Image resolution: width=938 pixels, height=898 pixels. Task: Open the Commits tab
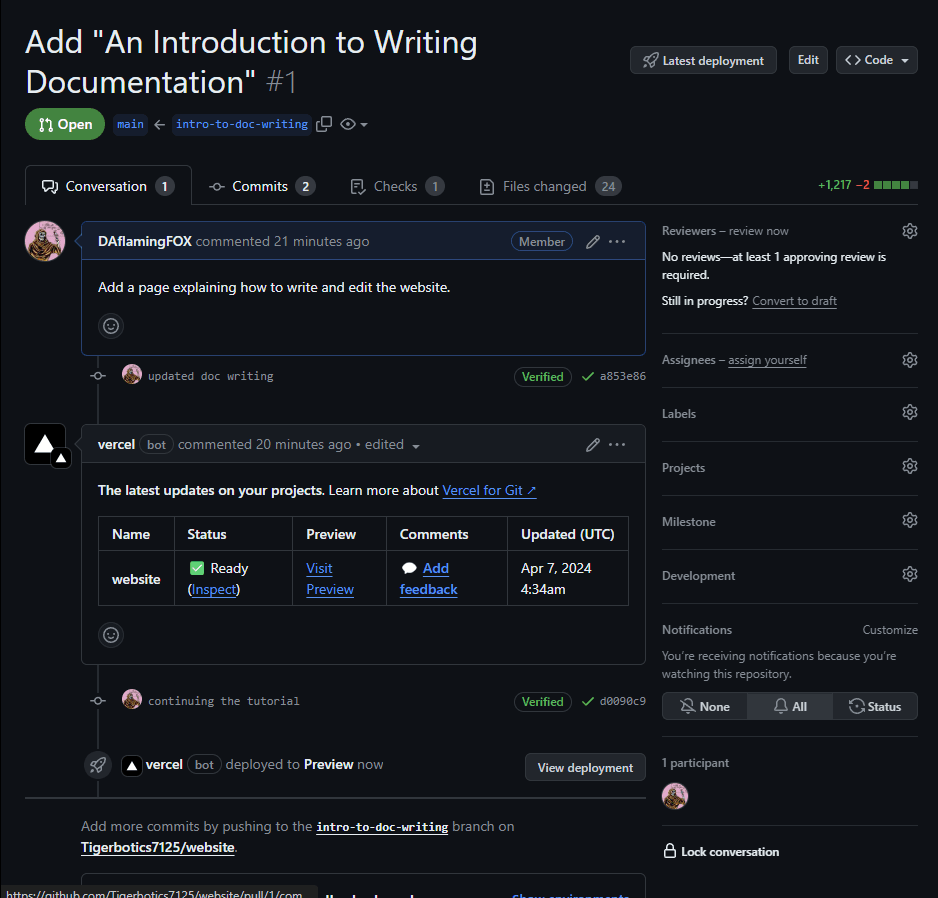pyautogui.click(x=261, y=186)
